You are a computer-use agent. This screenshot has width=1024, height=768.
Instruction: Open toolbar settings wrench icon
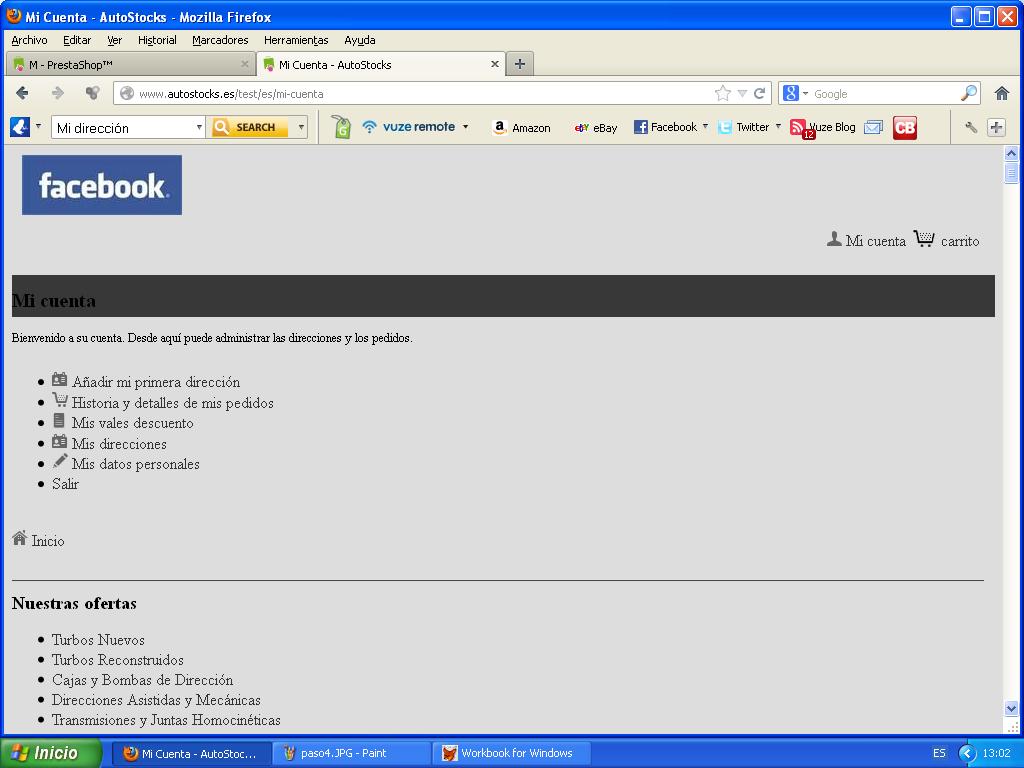point(971,127)
